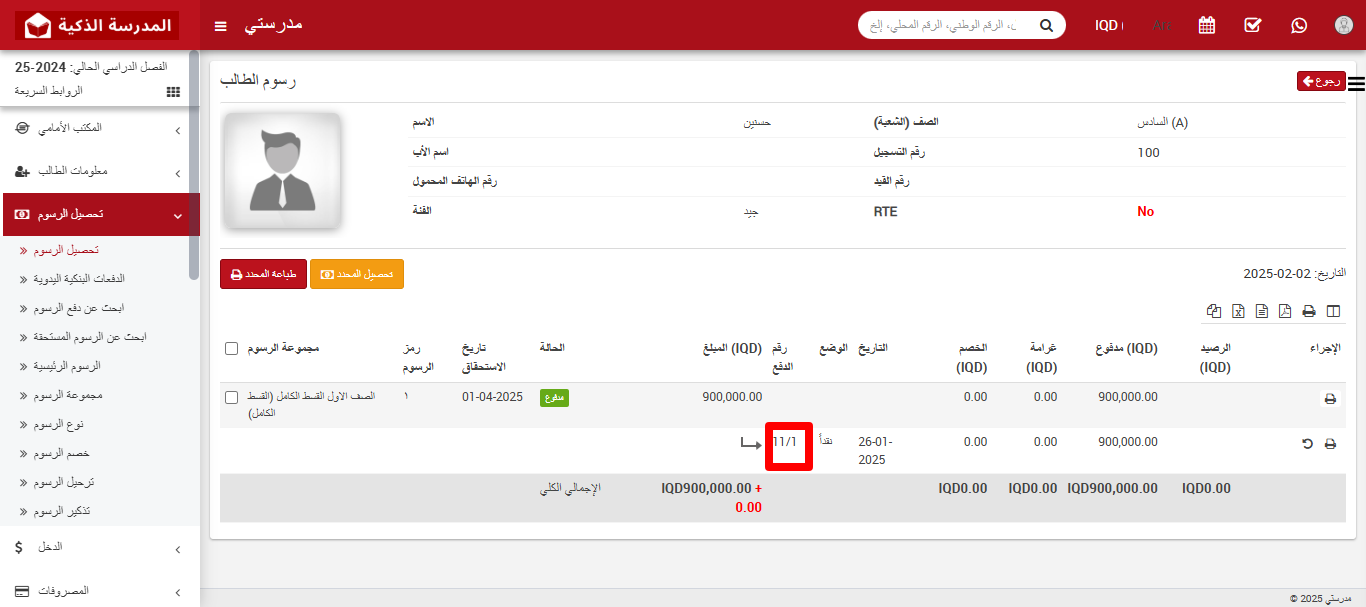Toggle sidebar with the hamburger menu icon
This screenshot has width=1366, height=607.
tap(221, 25)
